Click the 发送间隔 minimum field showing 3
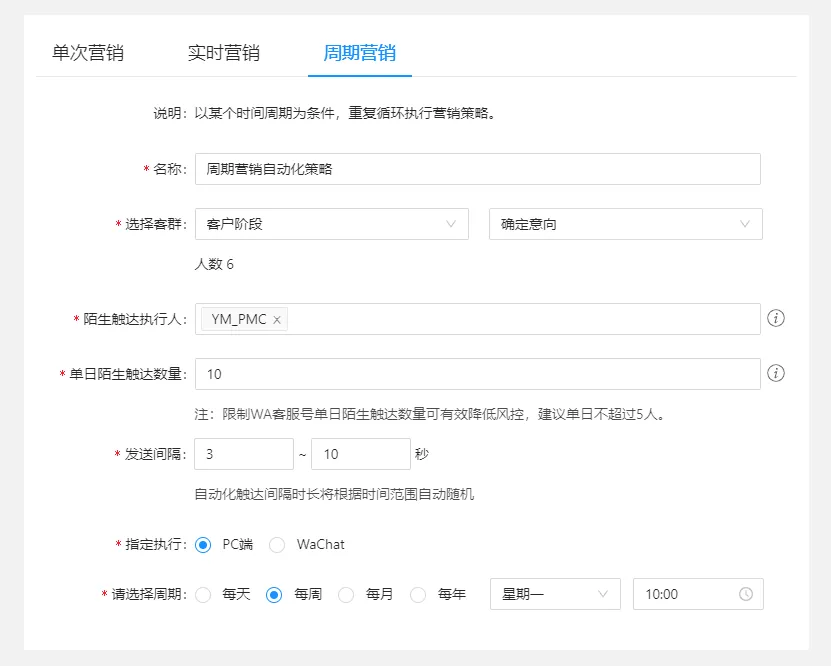Image resolution: width=831 pixels, height=666 pixels. pos(244,454)
